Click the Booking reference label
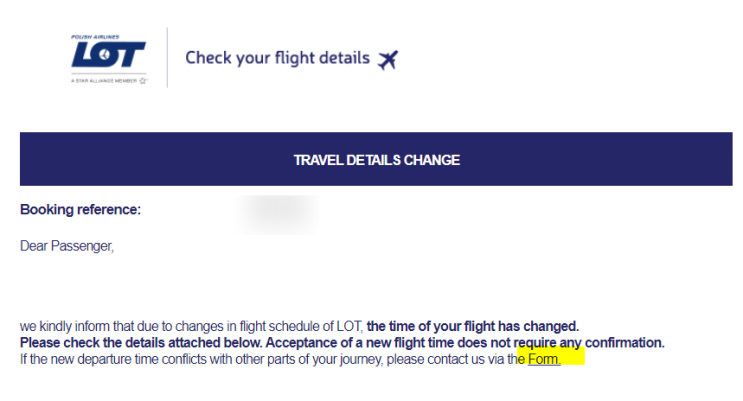This screenshot has height=401, width=743. click(81, 210)
